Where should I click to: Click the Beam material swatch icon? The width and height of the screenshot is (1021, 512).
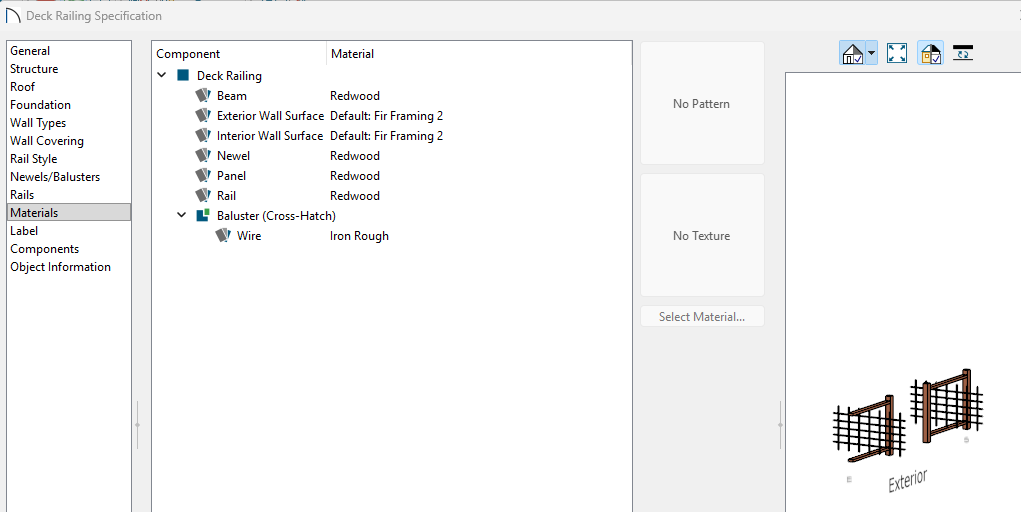(x=204, y=96)
